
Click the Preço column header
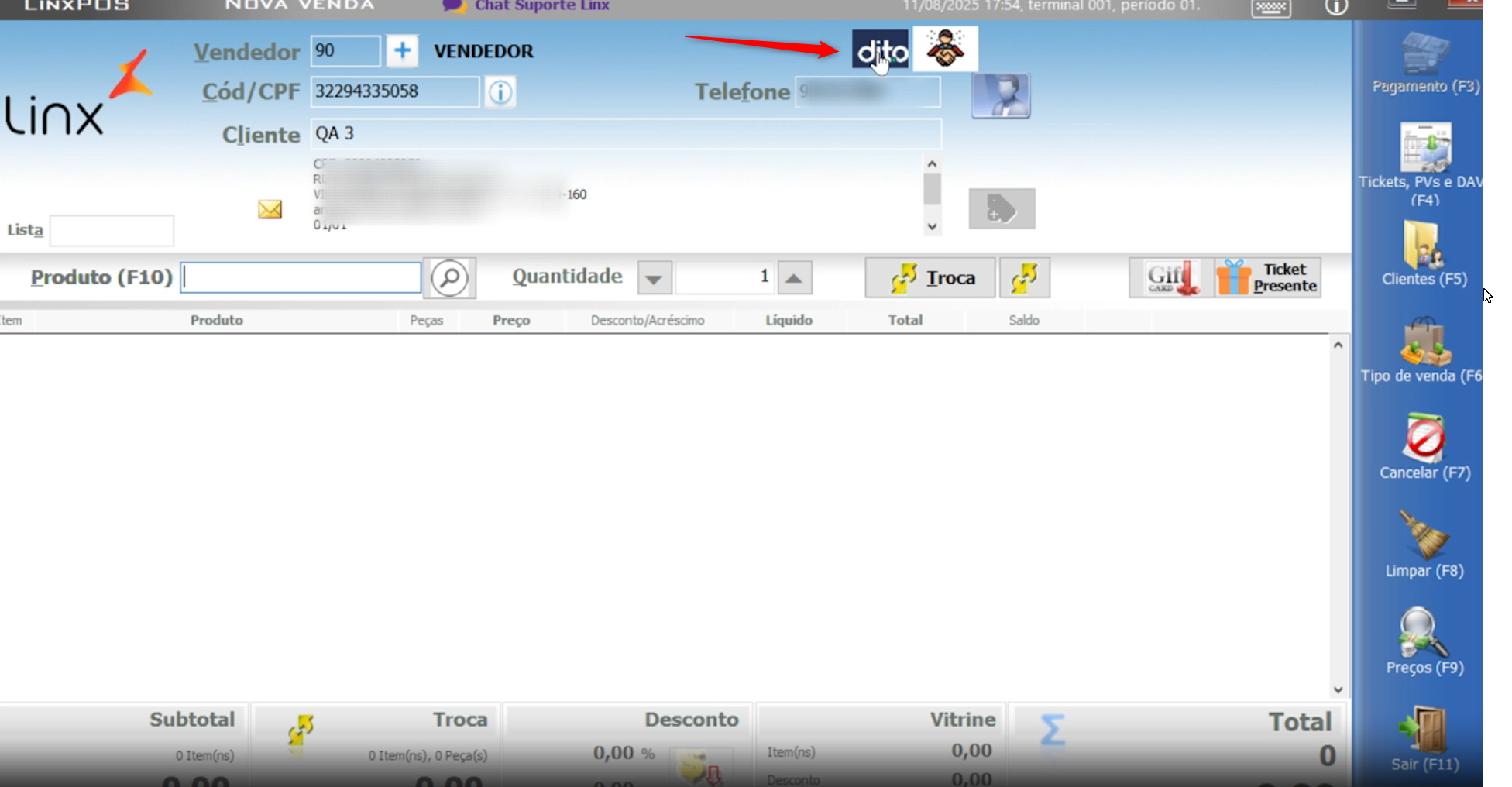(511, 320)
